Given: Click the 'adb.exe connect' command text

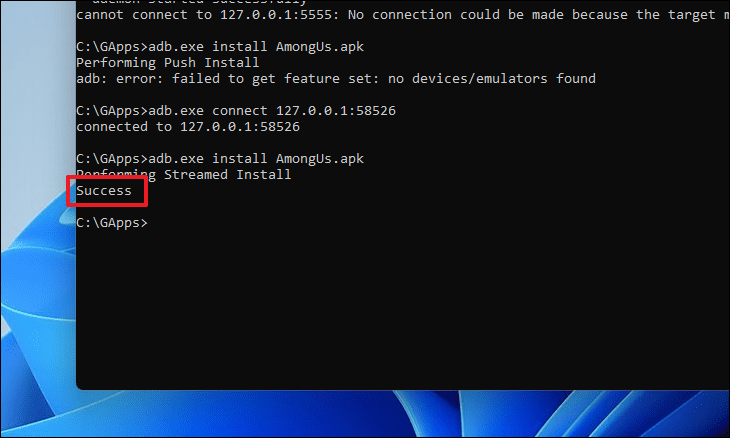Looking at the screenshot, I should pyautogui.click(x=208, y=111).
